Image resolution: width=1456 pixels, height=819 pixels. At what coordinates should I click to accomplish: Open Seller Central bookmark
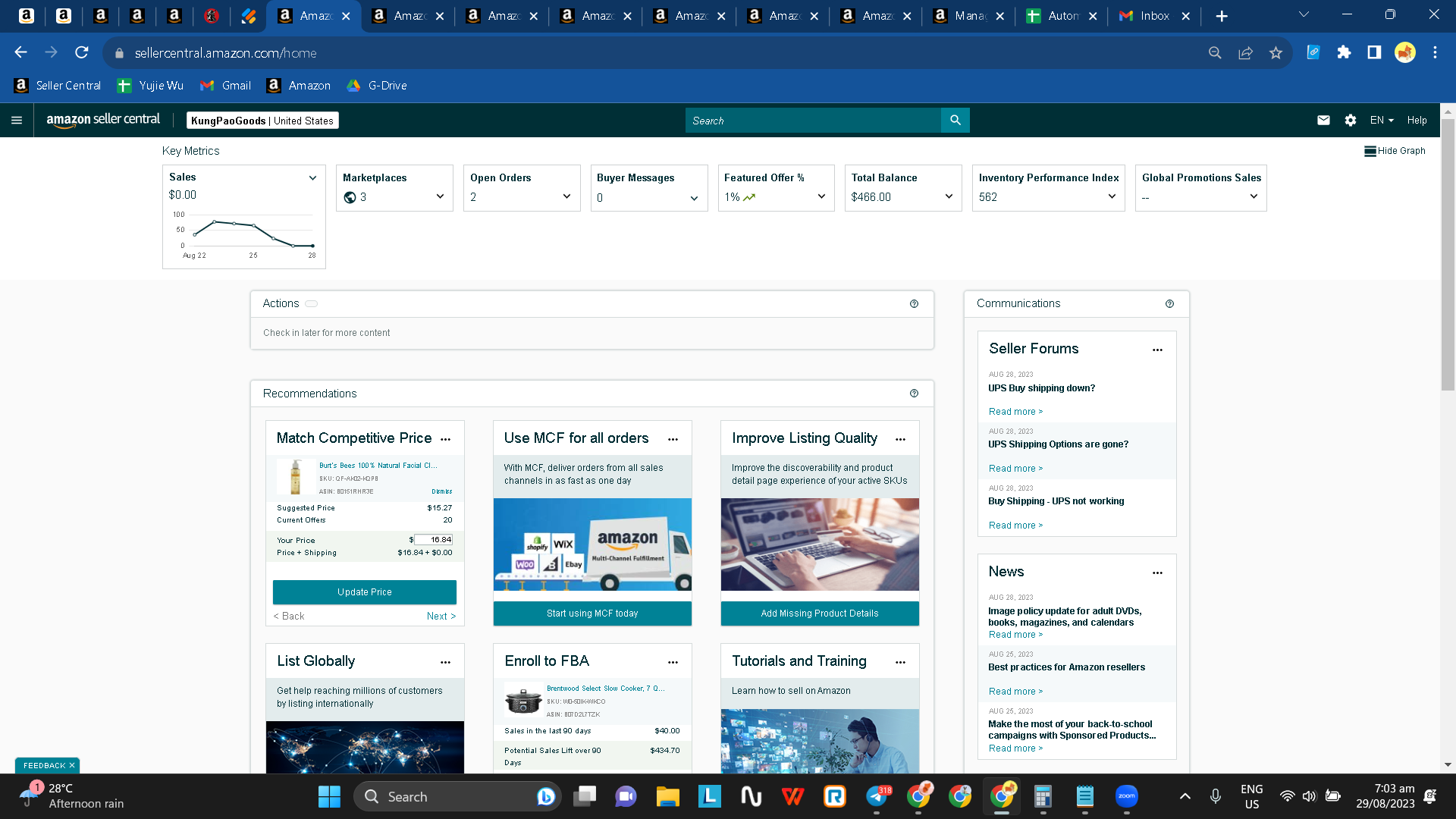click(58, 86)
